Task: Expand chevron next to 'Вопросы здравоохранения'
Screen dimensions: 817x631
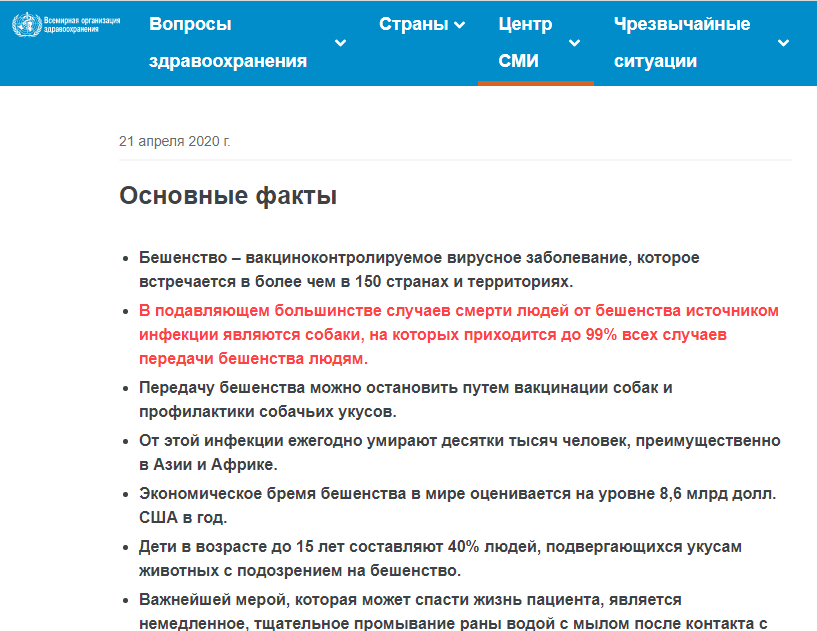Action: [340, 43]
